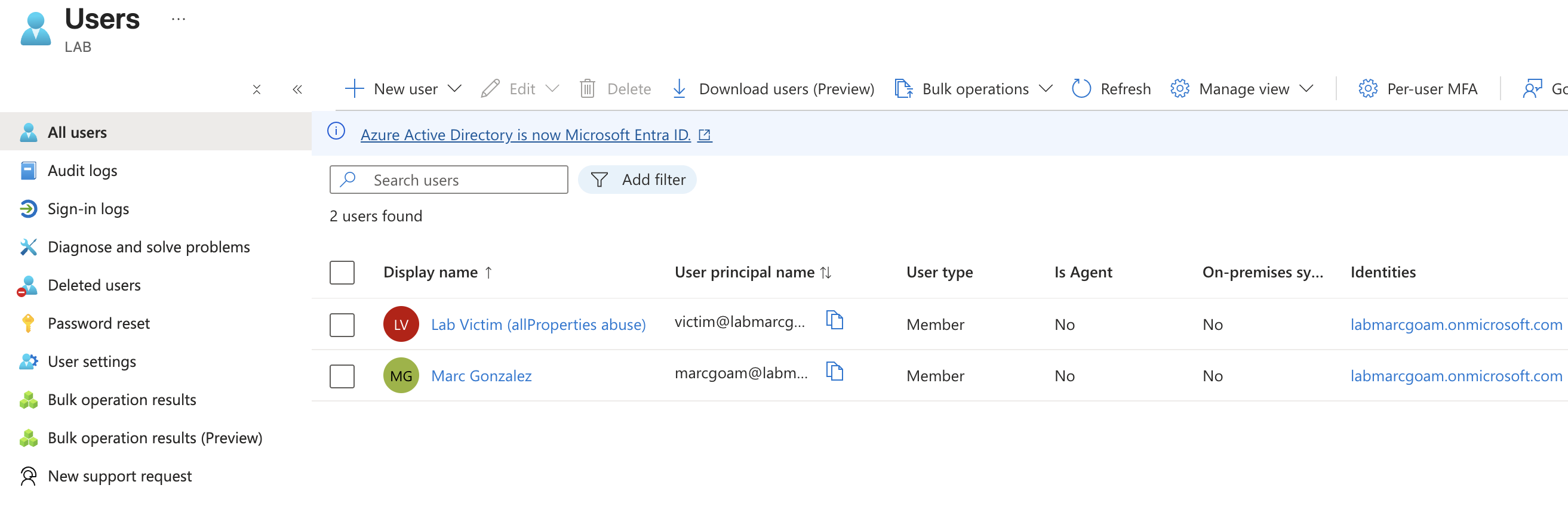Viewport: 1568px width, 525px height.
Task: Close the sidebar search with X icon
Action: pos(257,89)
